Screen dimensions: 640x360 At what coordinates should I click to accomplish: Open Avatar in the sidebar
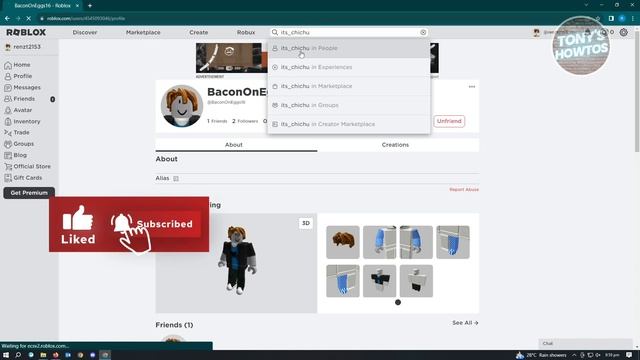pos(18,110)
